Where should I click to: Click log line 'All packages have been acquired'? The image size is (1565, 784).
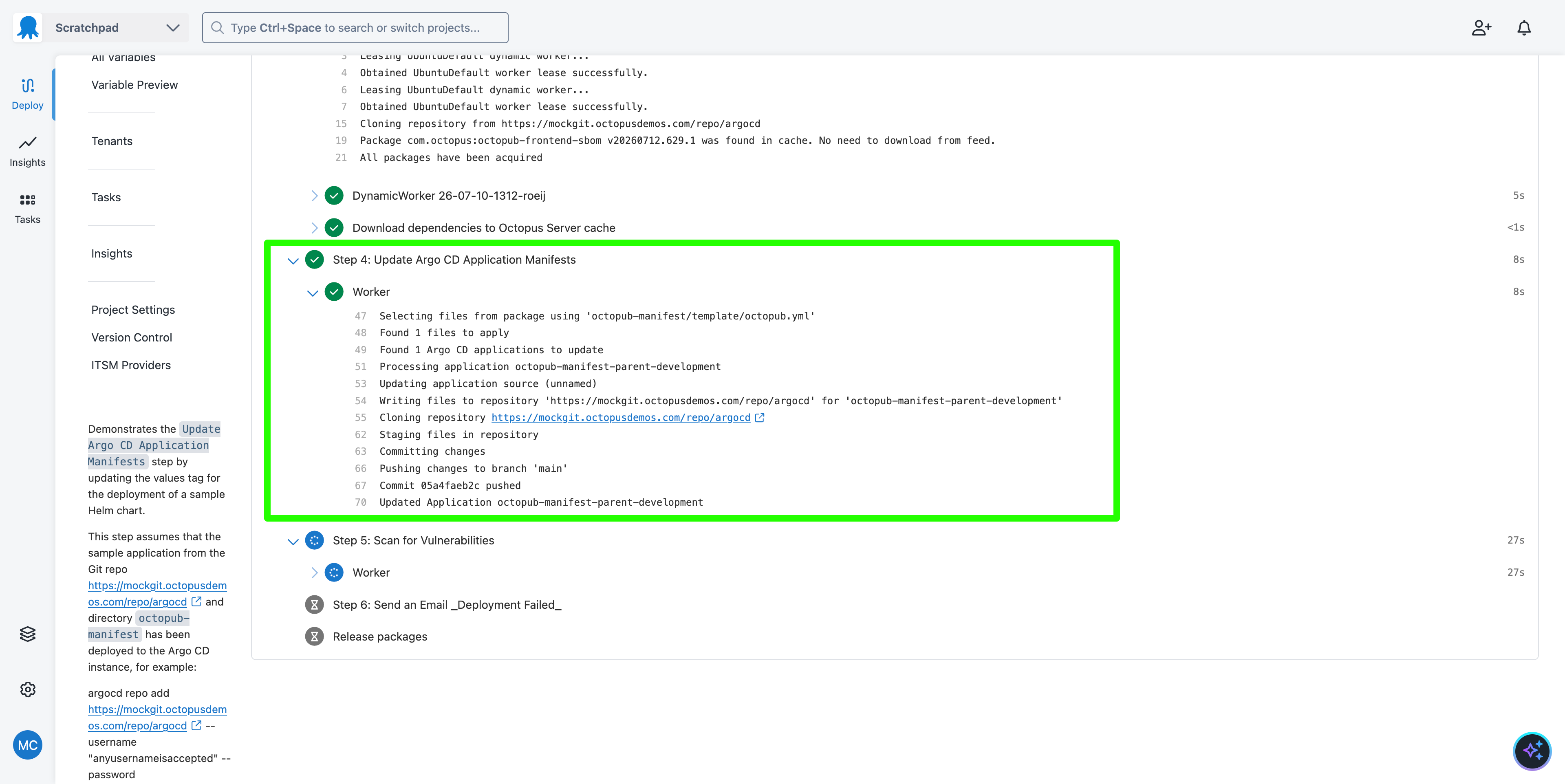450,158
